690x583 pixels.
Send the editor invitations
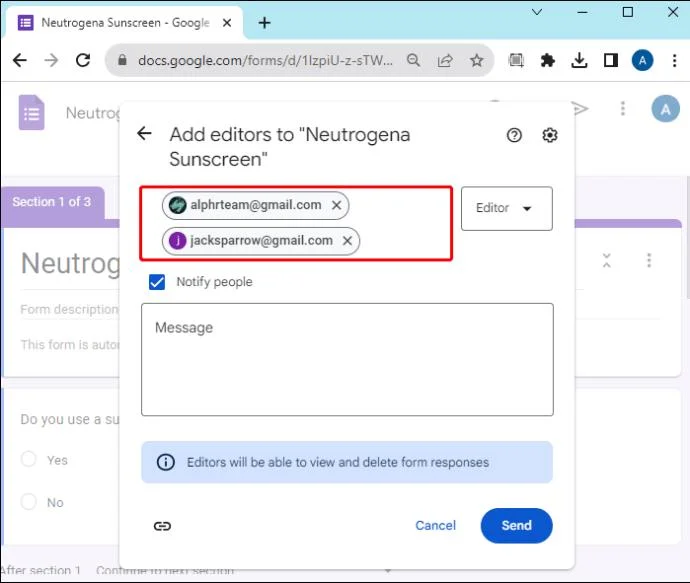(x=517, y=525)
